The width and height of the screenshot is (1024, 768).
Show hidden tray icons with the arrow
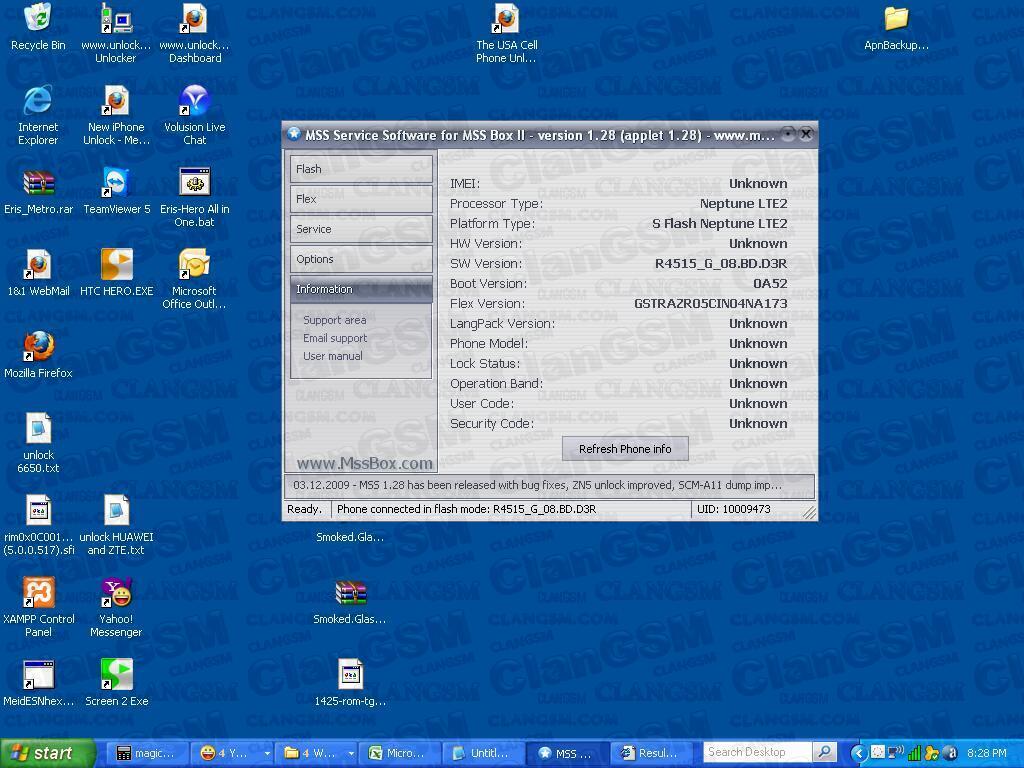click(x=859, y=753)
